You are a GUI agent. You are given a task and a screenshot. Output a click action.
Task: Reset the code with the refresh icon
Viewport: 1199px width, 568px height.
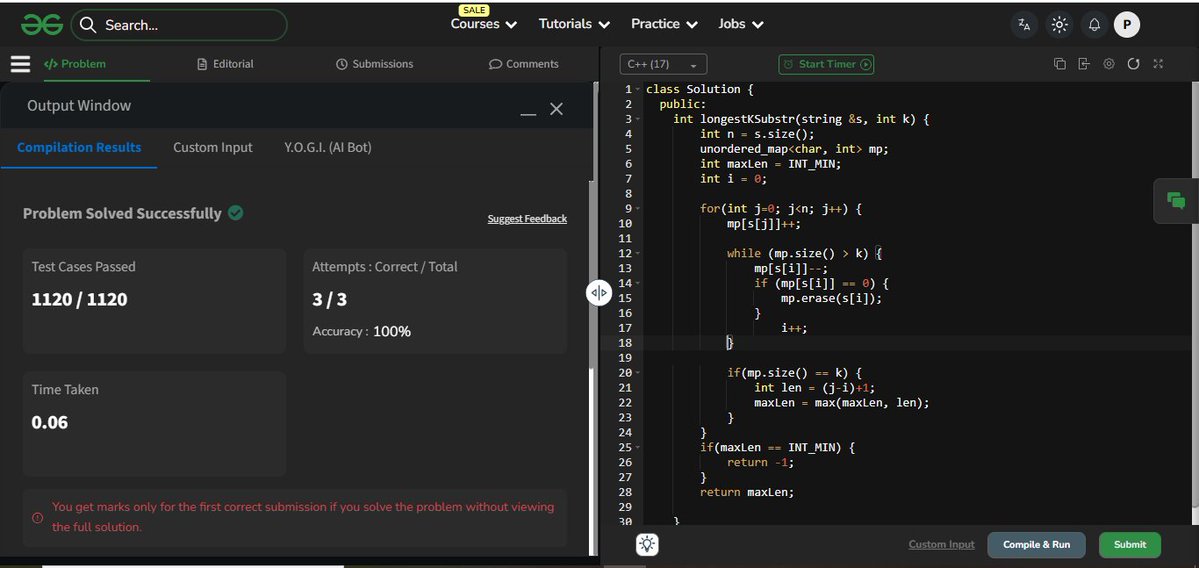point(1133,64)
